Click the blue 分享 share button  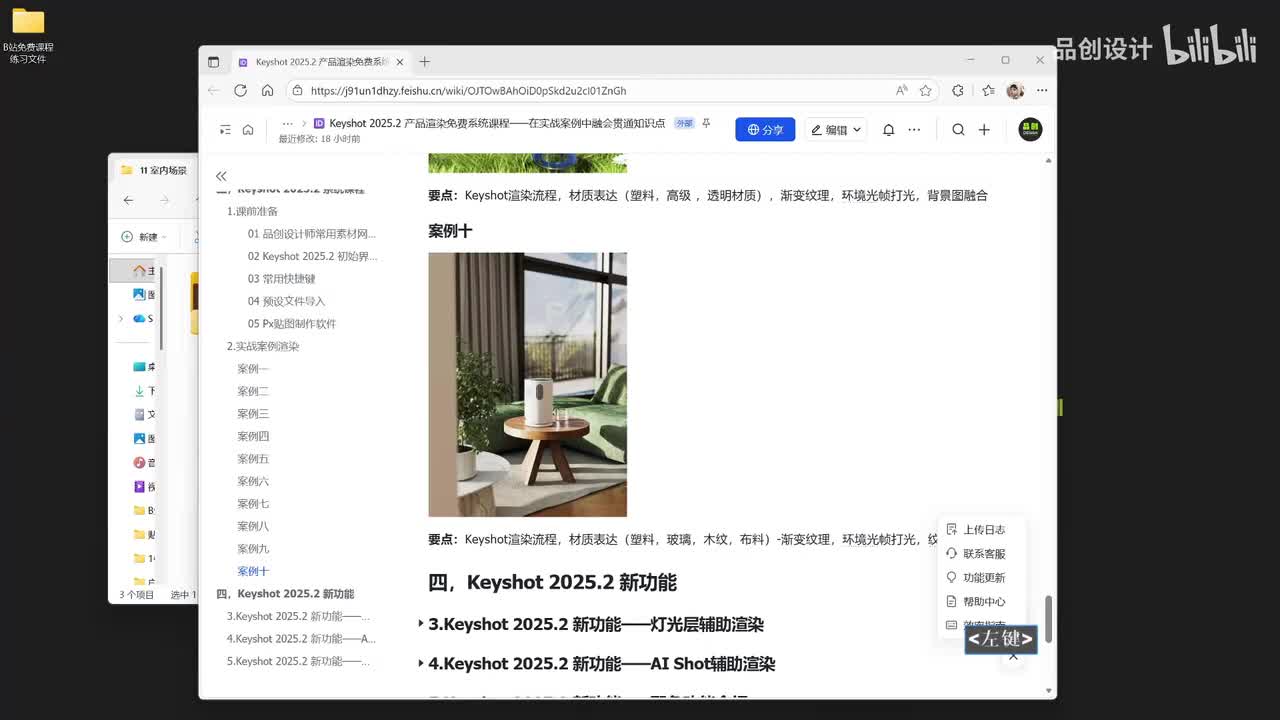pos(765,130)
